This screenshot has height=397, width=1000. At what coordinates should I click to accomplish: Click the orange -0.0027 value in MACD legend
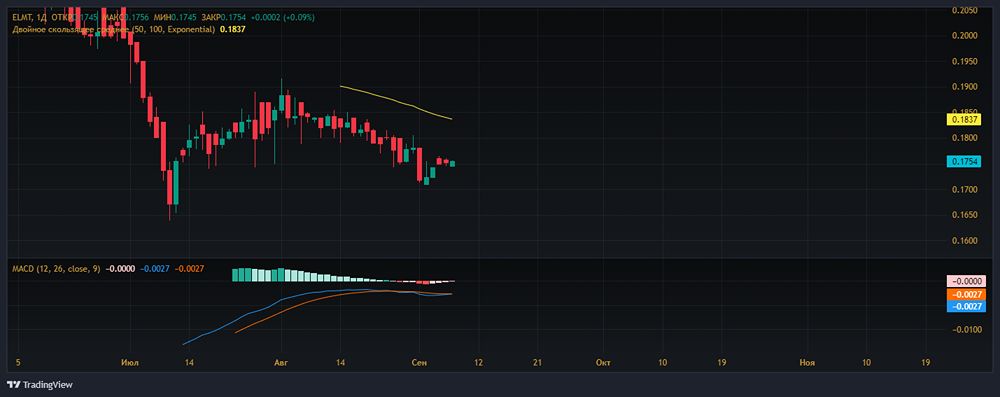pyautogui.click(x=189, y=269)
